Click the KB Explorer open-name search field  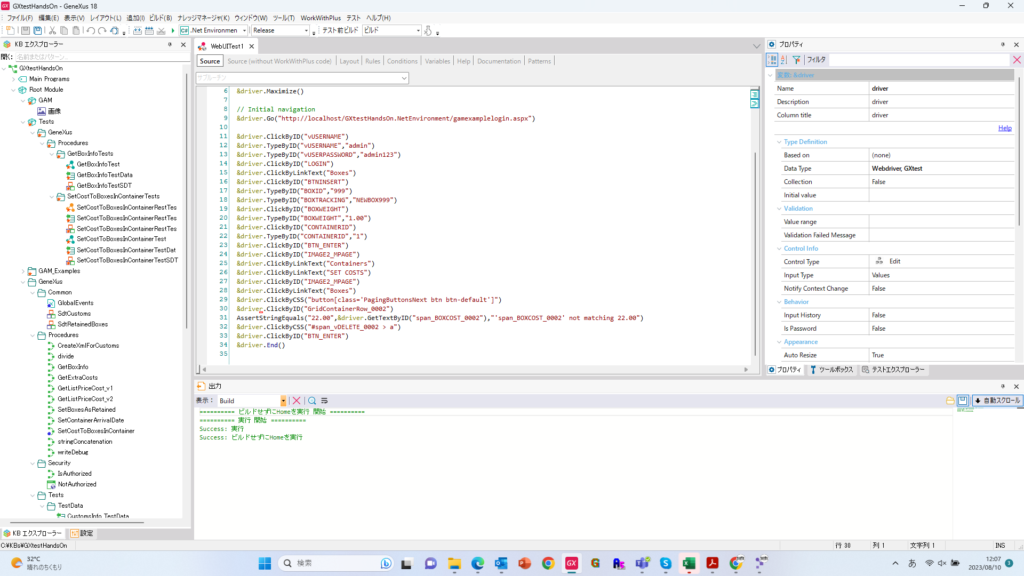[101, 57]
